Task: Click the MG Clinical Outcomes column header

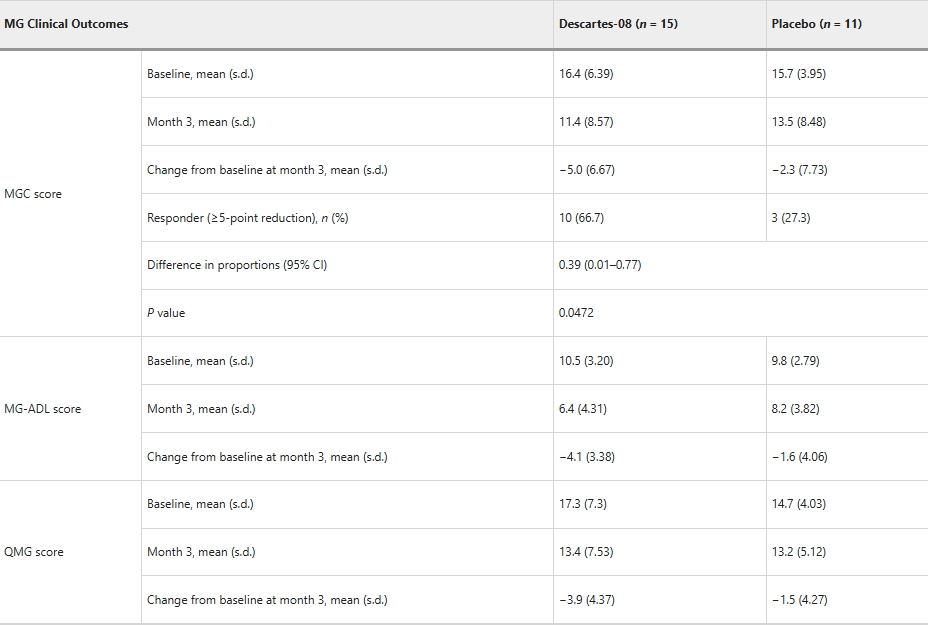Action: (x=67, y=24)
